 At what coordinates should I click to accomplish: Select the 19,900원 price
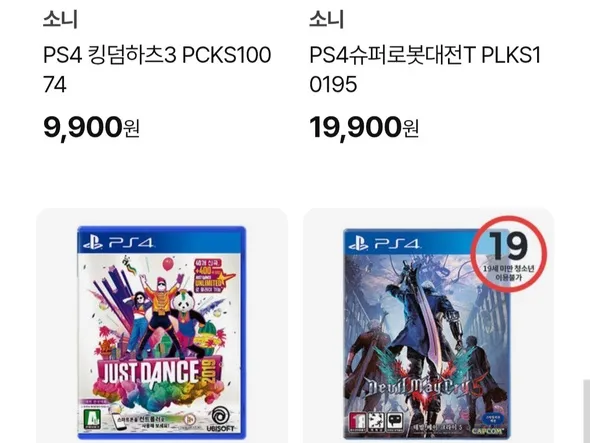tap(364, 127)
